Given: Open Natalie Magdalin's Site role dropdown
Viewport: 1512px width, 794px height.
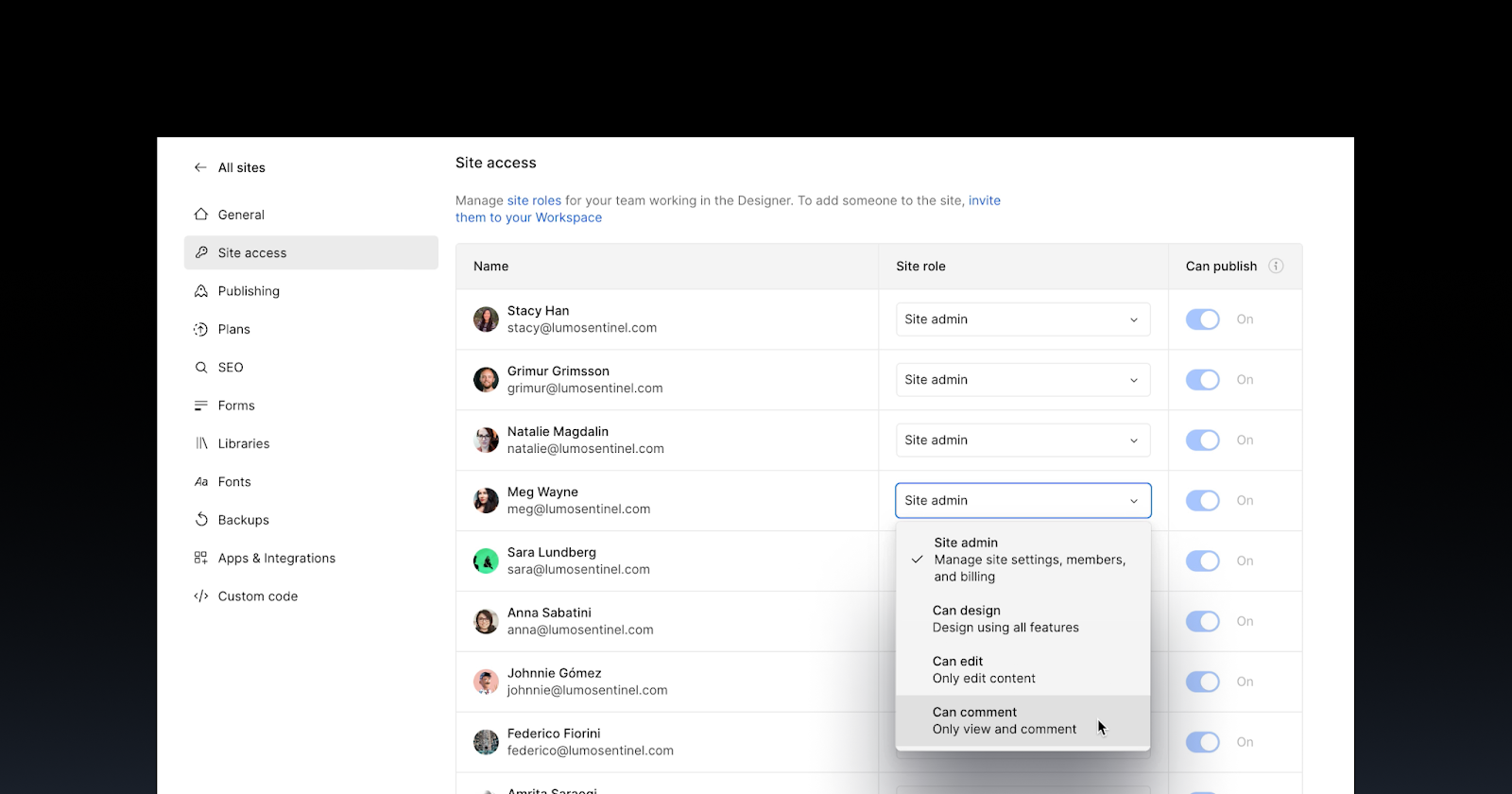Looking at the screenshot, I should 1022,440.
